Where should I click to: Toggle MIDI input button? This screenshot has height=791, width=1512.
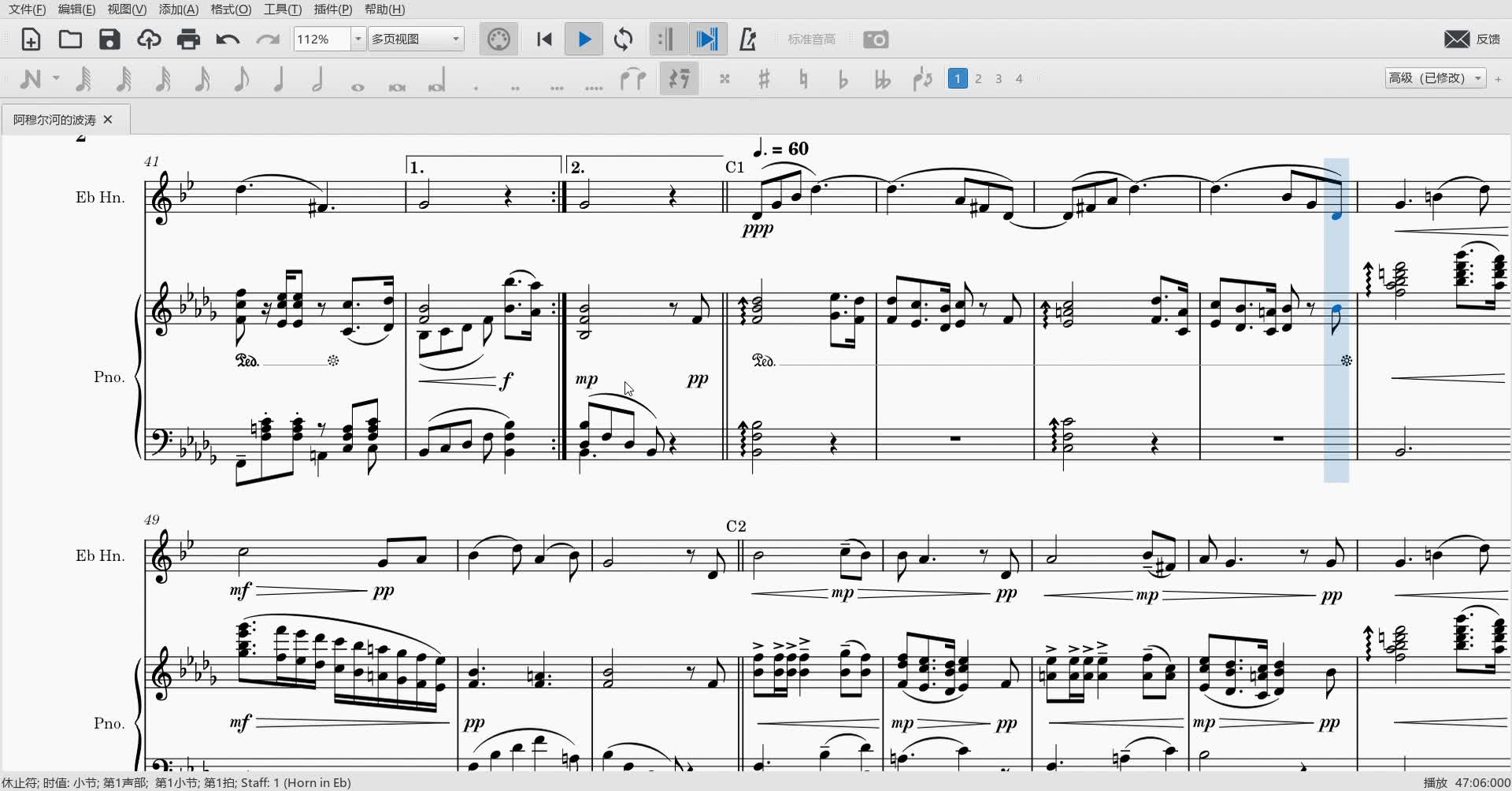[498, 39]
